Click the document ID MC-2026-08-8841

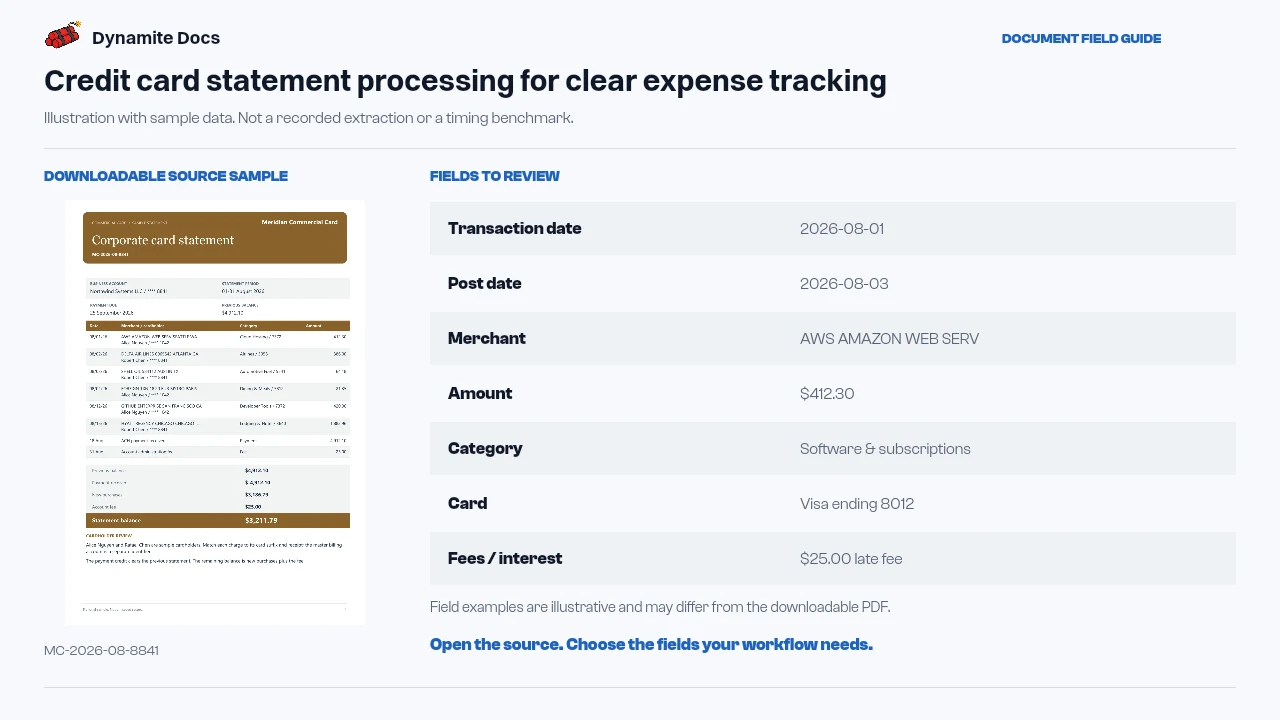coord(101,650)
